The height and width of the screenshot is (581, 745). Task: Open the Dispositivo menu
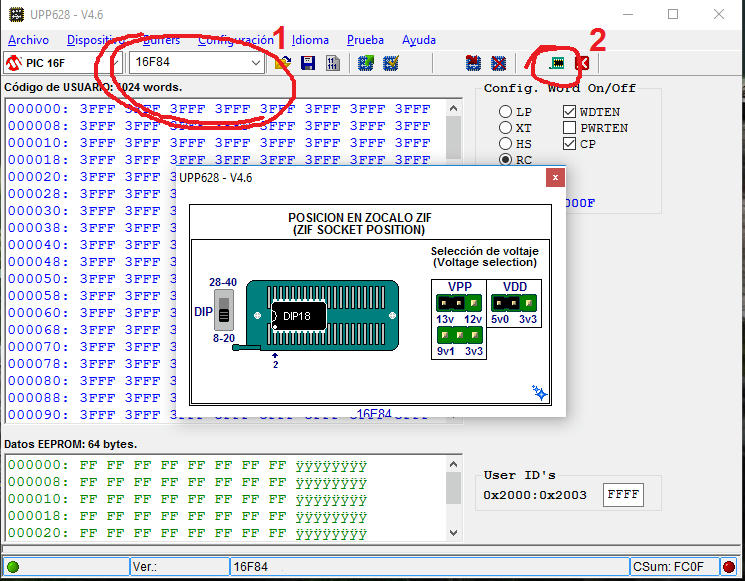96,40
